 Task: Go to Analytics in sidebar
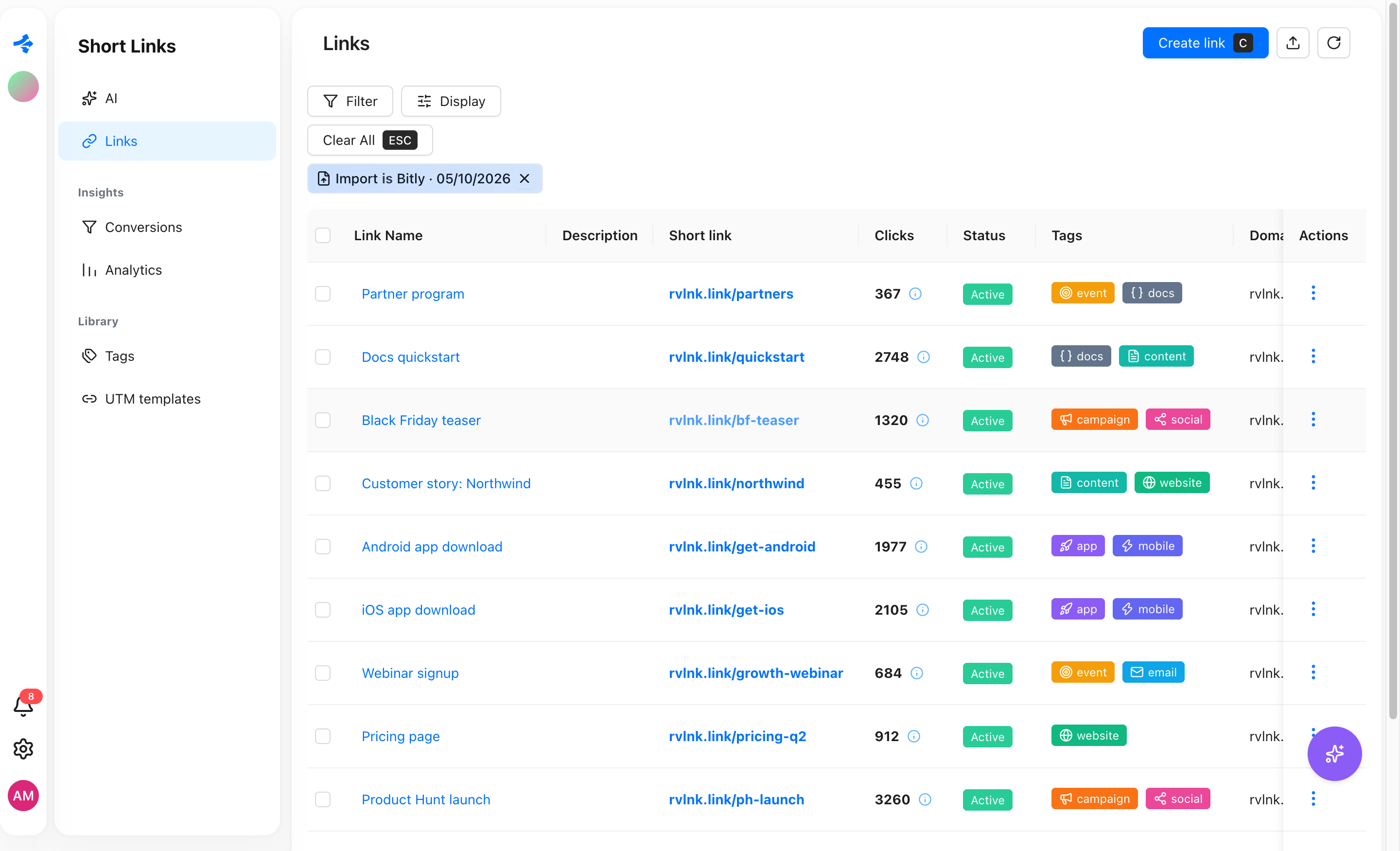pos(167,270)
